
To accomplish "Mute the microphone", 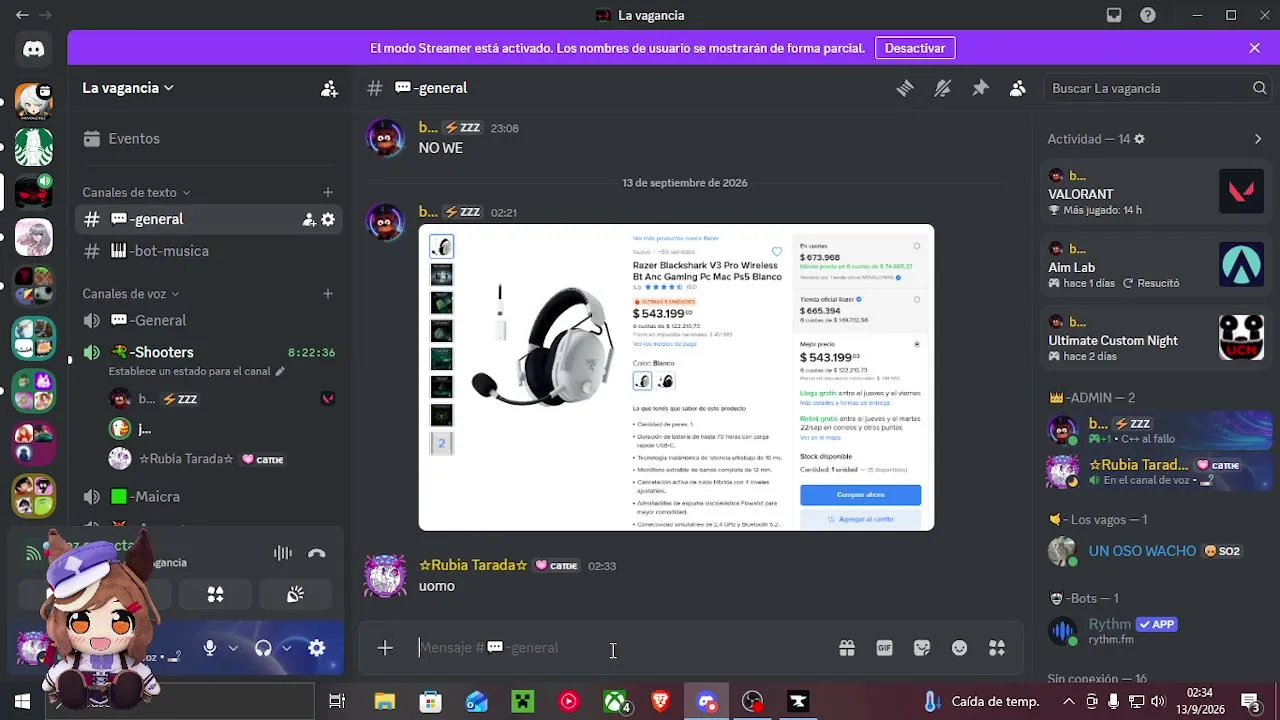I will [209, 648].
